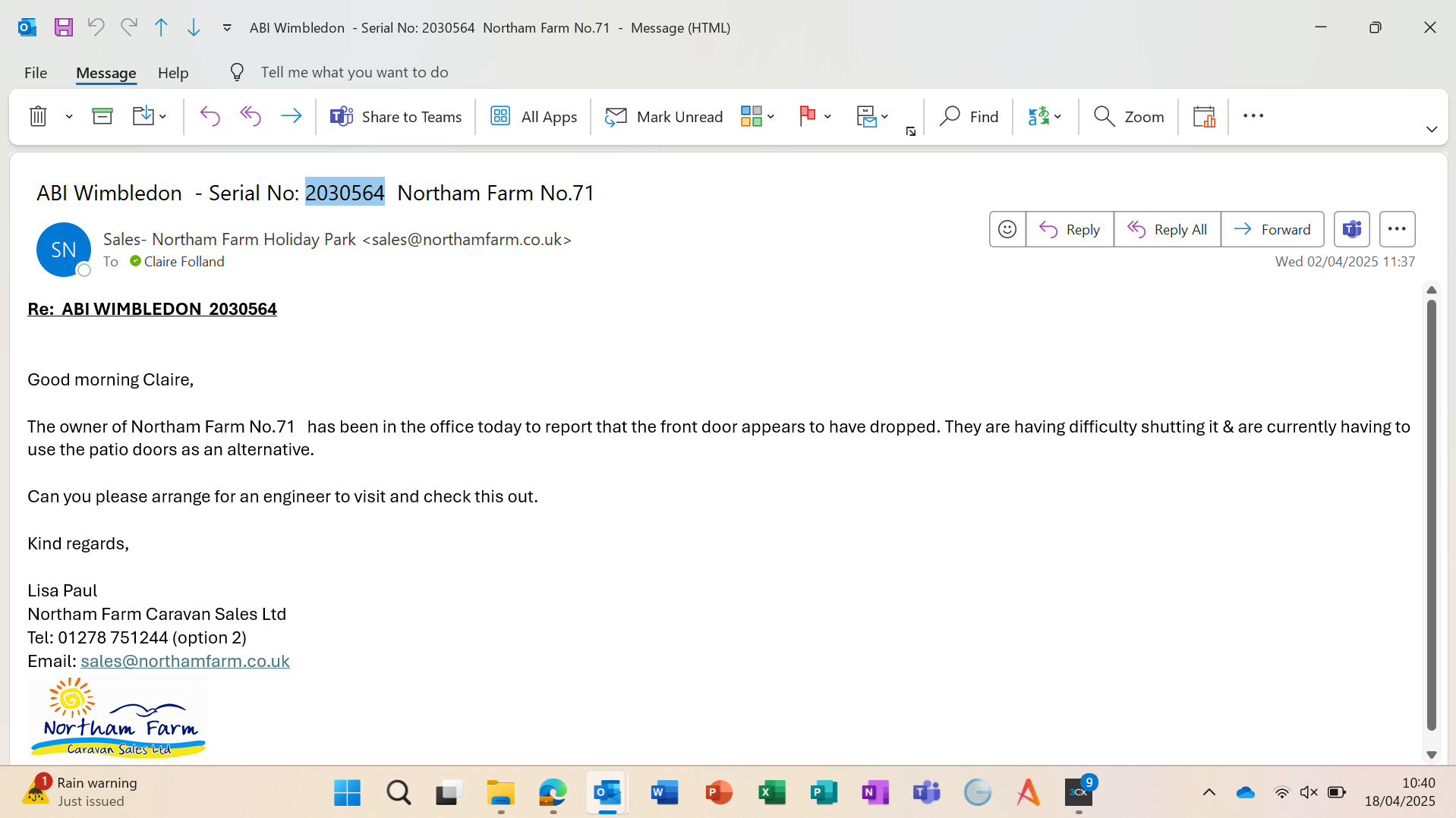Launch Microsoft Edge from taskbar

pos(553,793)
